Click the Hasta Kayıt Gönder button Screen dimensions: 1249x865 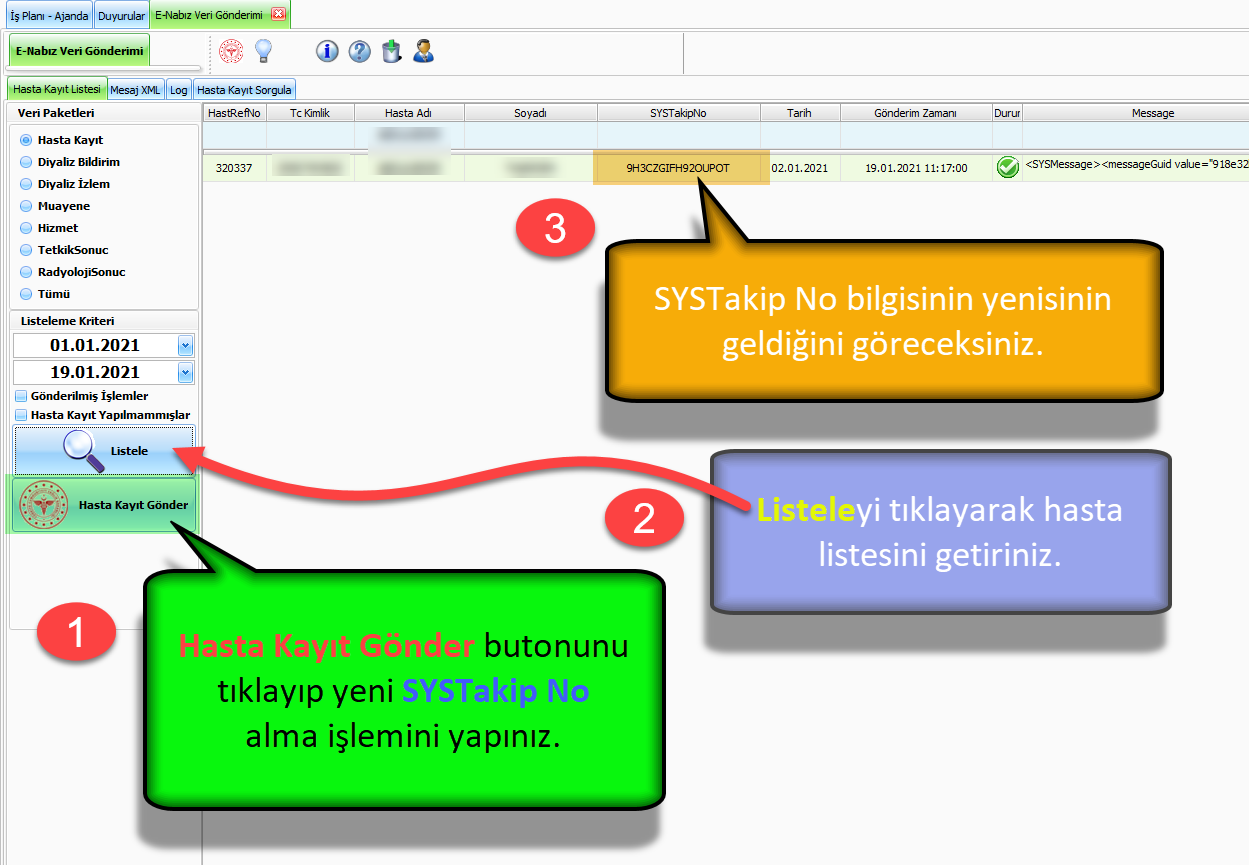pyautogui.click(x=104, y=505)
